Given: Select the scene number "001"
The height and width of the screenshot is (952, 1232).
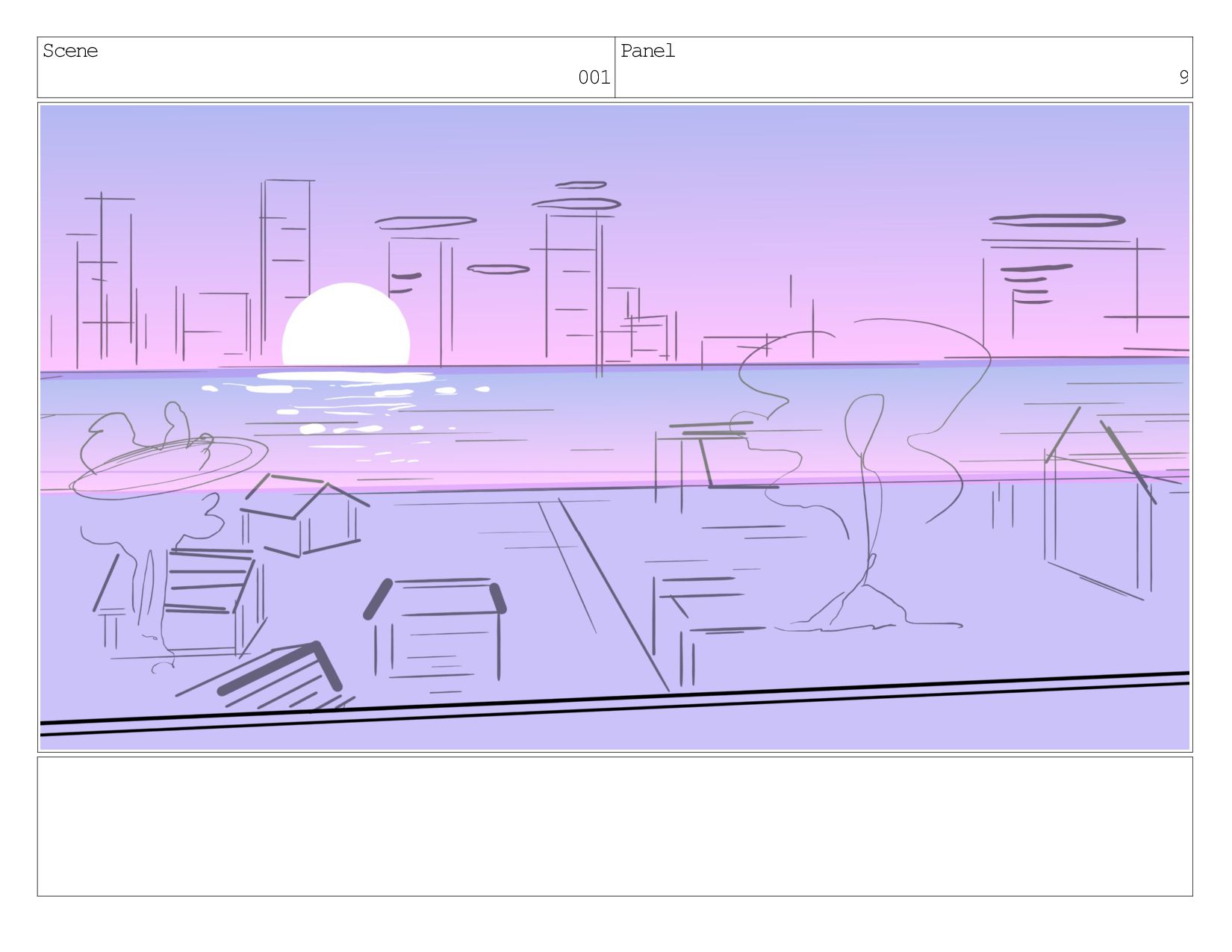Looking at the screenshot, I should click(x=594, y=77).
